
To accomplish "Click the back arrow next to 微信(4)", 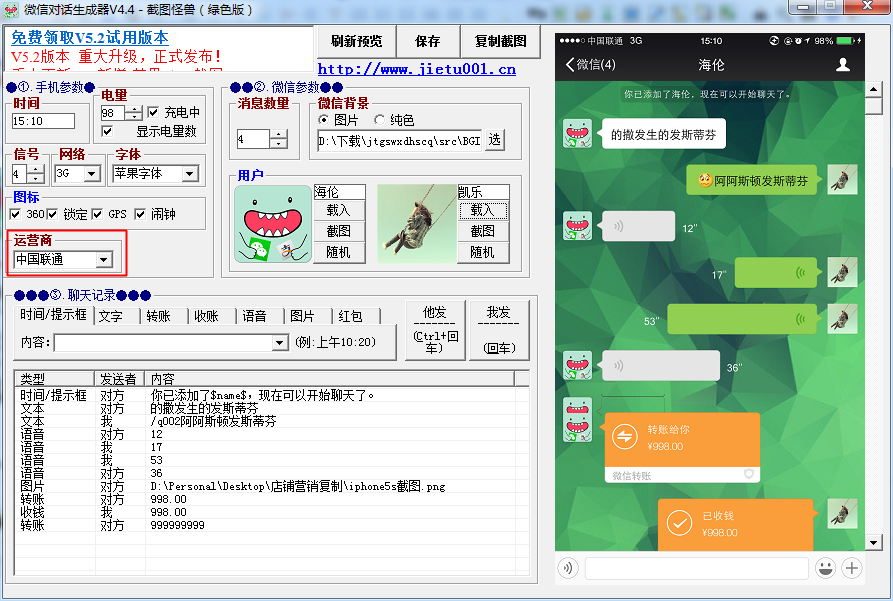I will point(570,64).
